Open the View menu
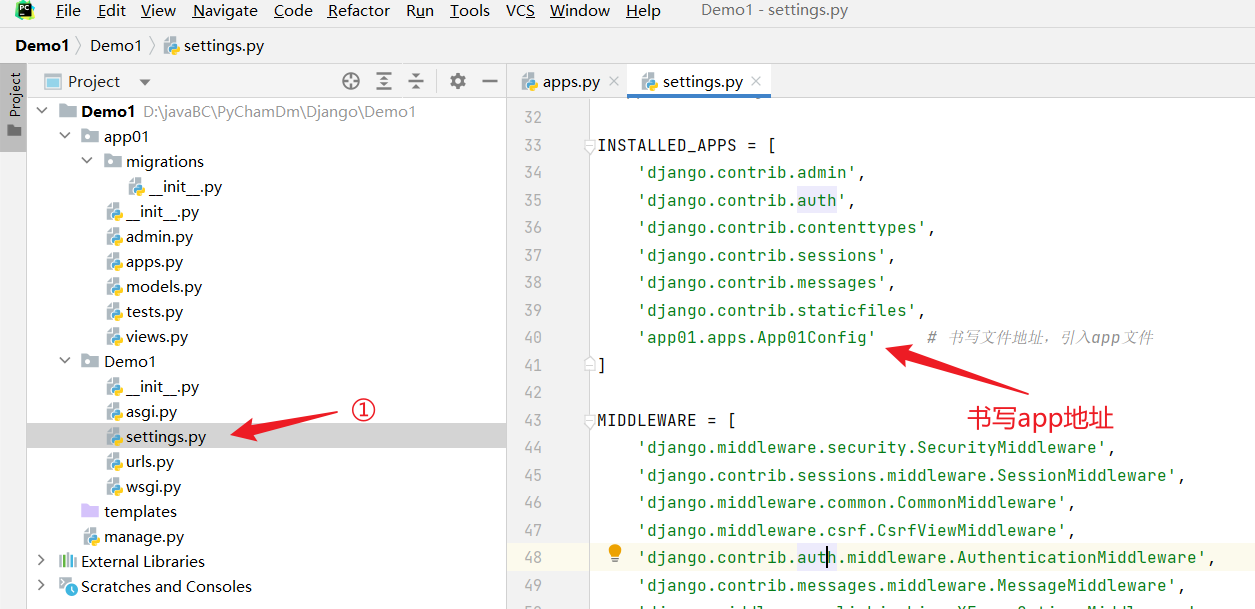This screenshot has width=1255, height=609. (x=158, y=11)
